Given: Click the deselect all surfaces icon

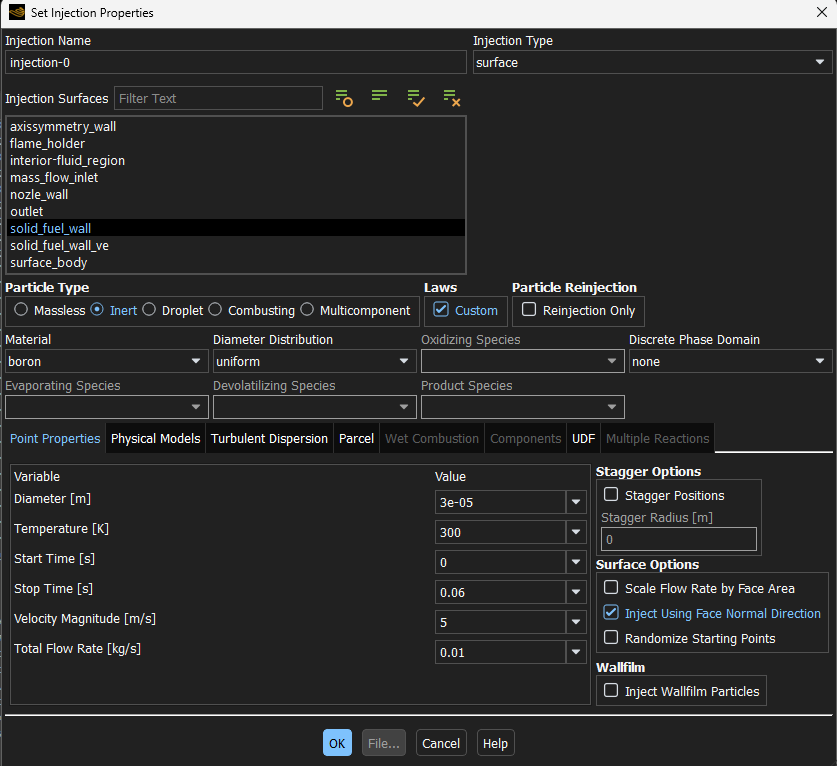Looking at the screenshot, I should [452, 98].
